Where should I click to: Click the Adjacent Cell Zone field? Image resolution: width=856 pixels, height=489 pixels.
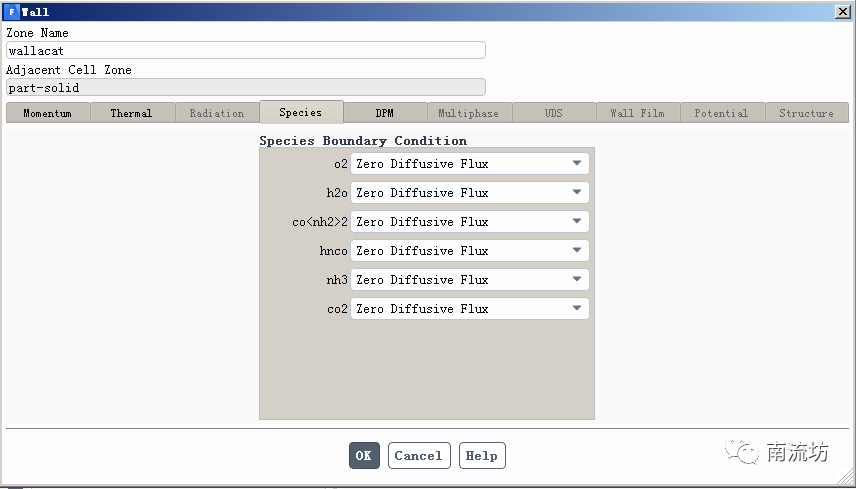245,88
